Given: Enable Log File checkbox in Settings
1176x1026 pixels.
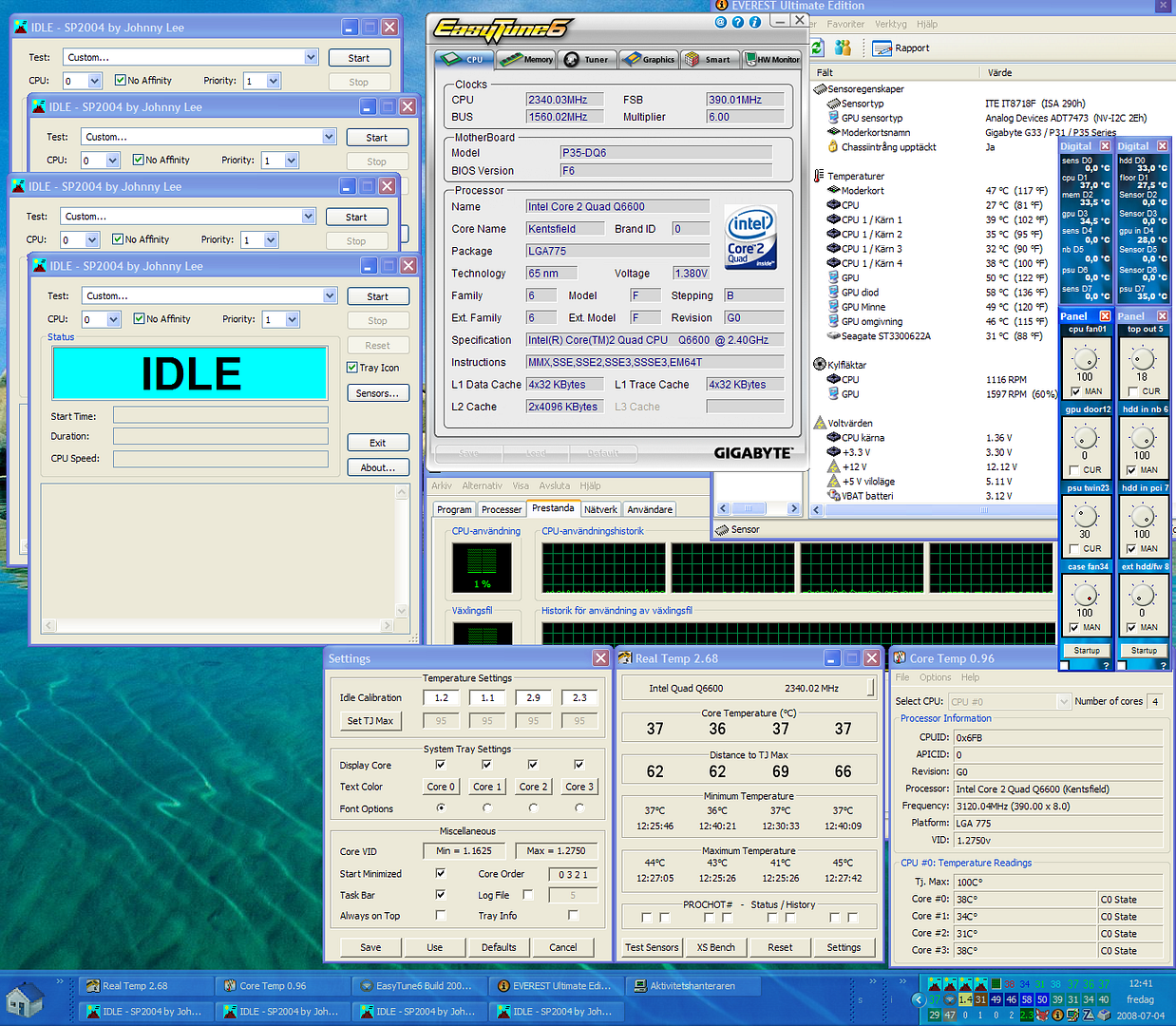Looking at the screenshot, I should click(x=528, y=894).
